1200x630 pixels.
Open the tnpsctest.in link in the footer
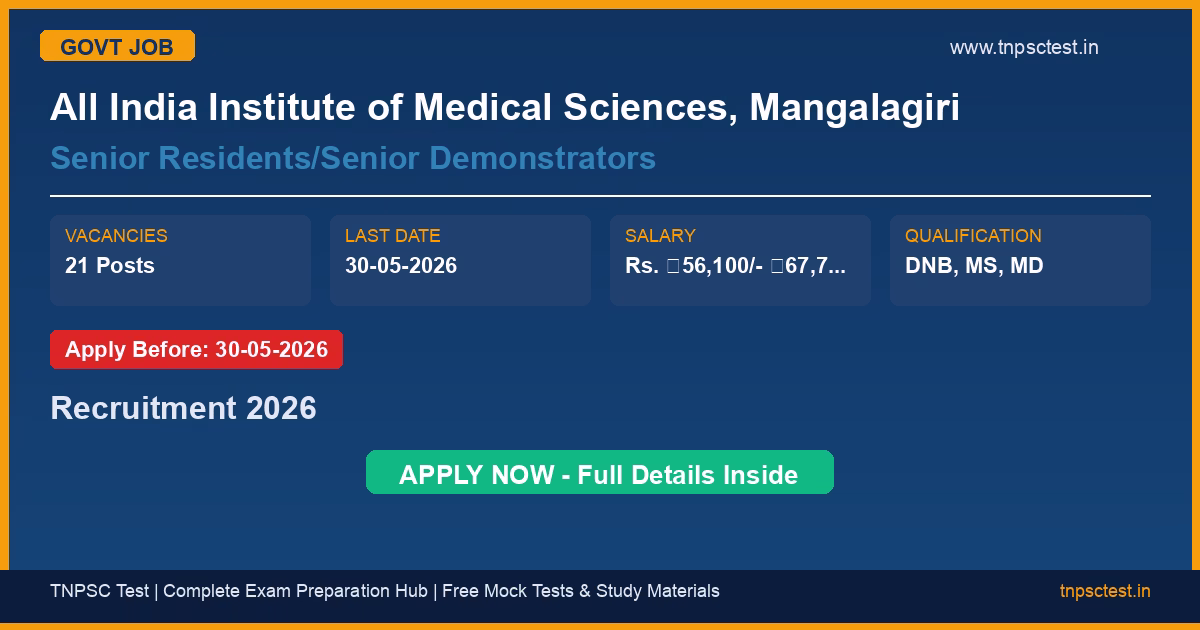coord(1104,591)
